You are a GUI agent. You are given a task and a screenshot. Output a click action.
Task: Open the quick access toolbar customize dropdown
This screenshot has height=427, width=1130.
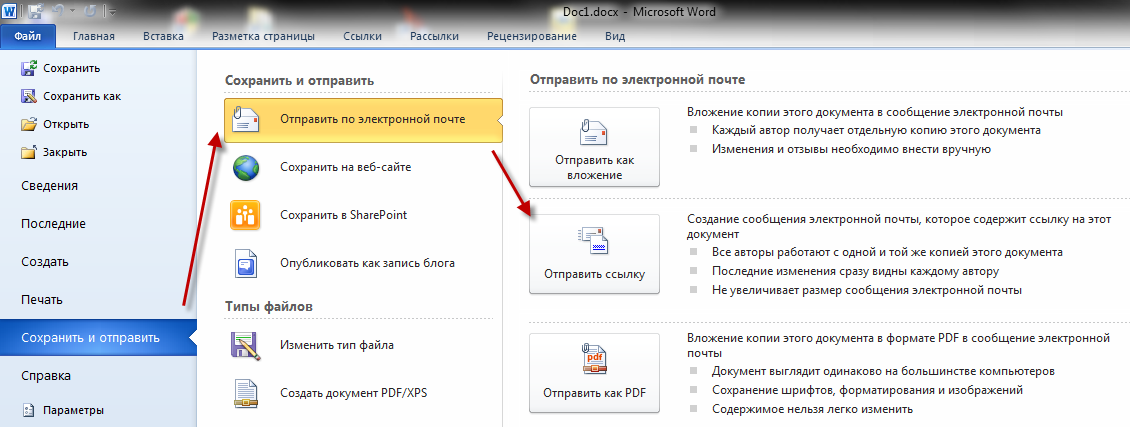[112, 13]
